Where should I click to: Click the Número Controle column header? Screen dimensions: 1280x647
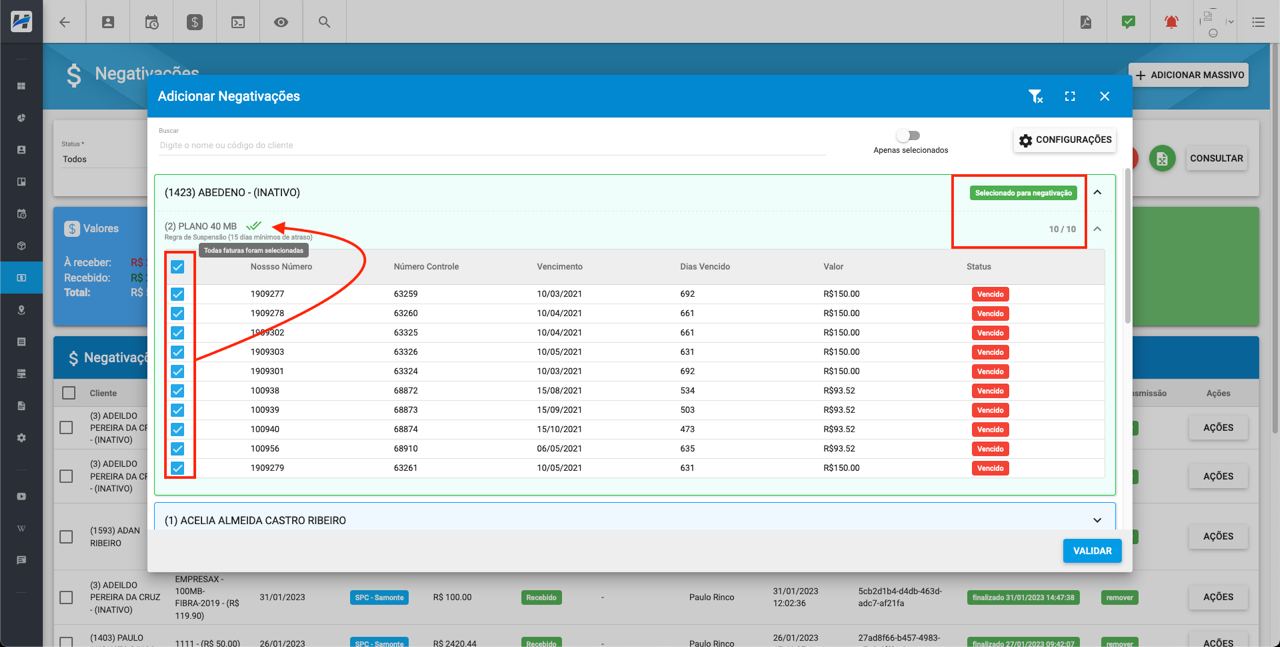click(426, 267)
